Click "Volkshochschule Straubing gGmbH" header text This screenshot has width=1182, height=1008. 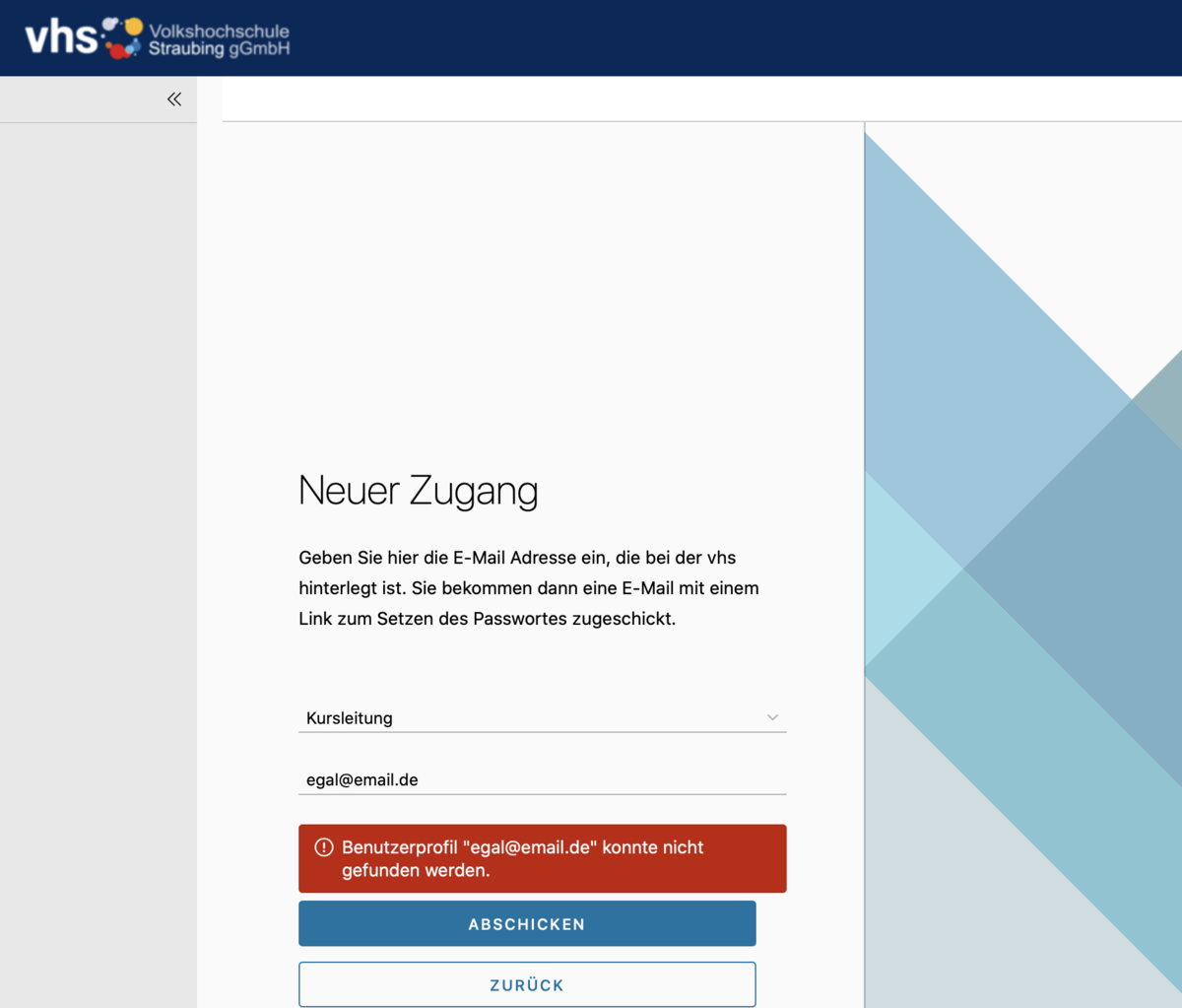(x=219, y=39)
